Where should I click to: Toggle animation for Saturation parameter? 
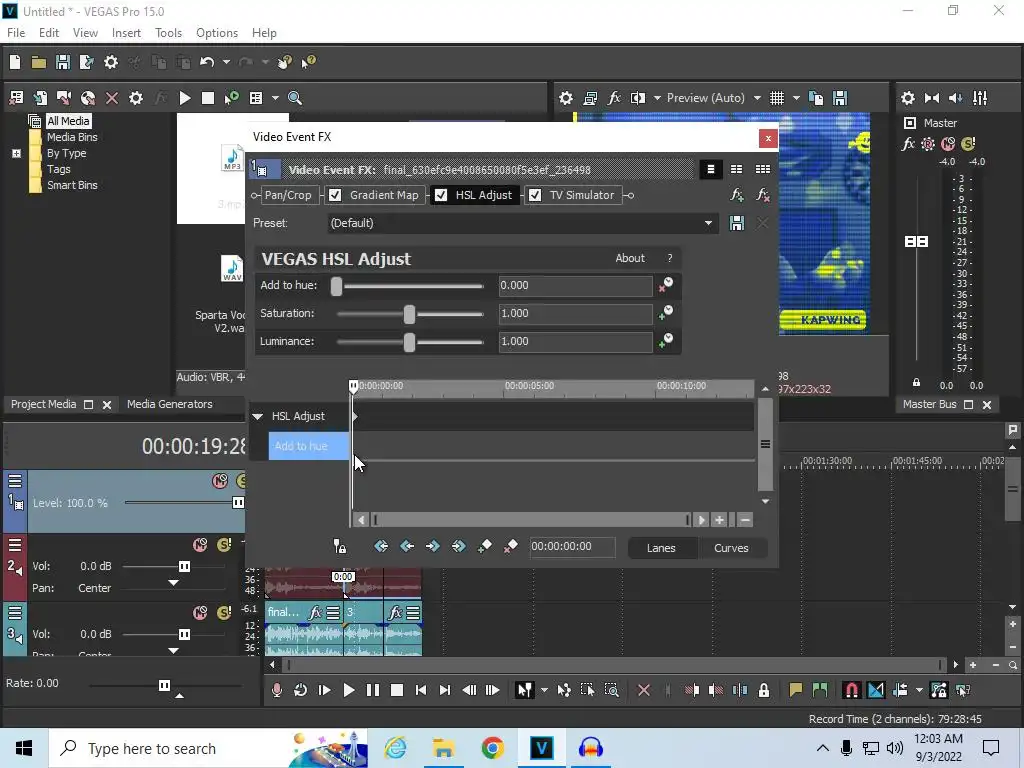pyautogui.click(x=665, y=313)
